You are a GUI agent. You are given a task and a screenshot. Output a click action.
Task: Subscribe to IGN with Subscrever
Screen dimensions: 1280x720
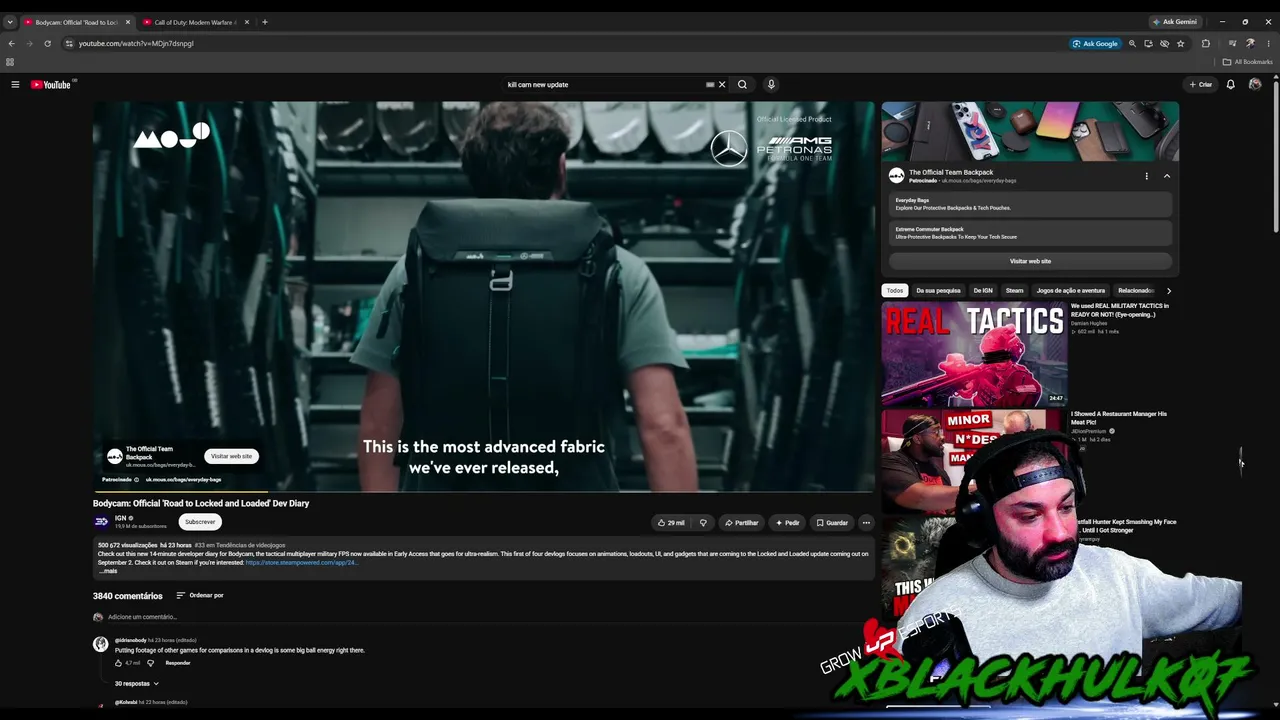tap(200, 522)
